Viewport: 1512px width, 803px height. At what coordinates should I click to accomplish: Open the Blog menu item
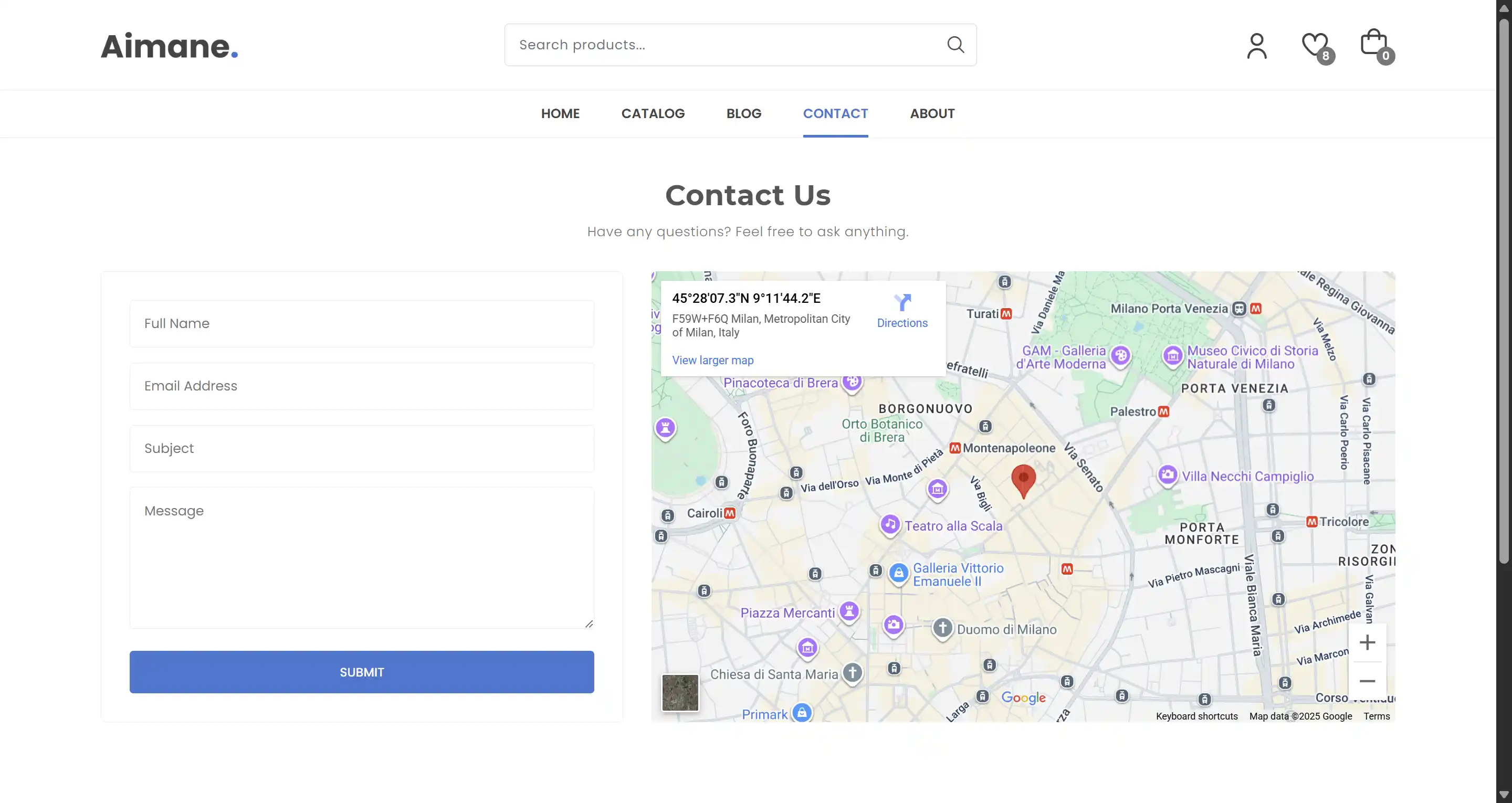744,113
